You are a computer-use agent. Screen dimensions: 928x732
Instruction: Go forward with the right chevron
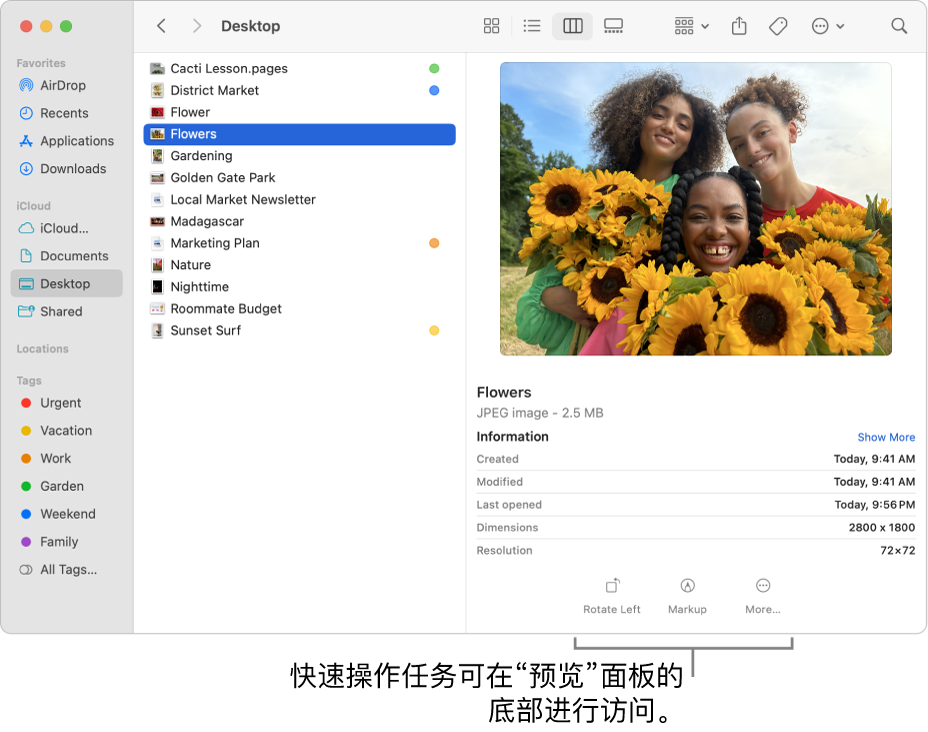click(196, 26)
